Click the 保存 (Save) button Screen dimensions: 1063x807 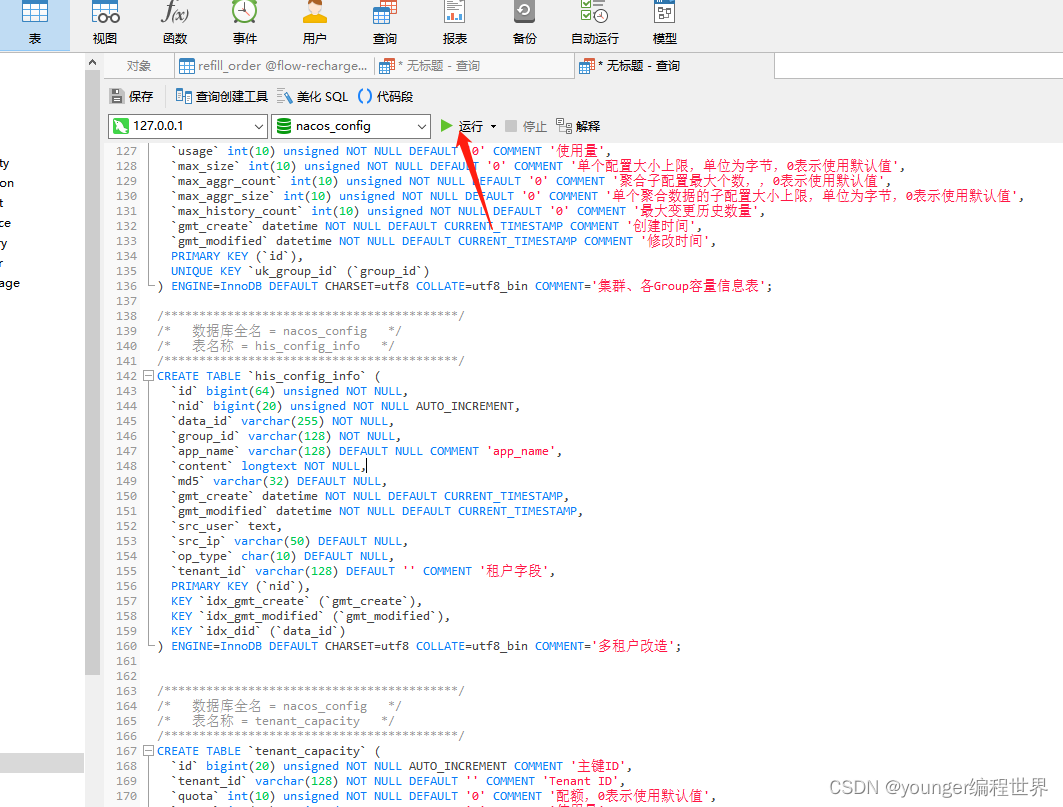tap(132, 96)
